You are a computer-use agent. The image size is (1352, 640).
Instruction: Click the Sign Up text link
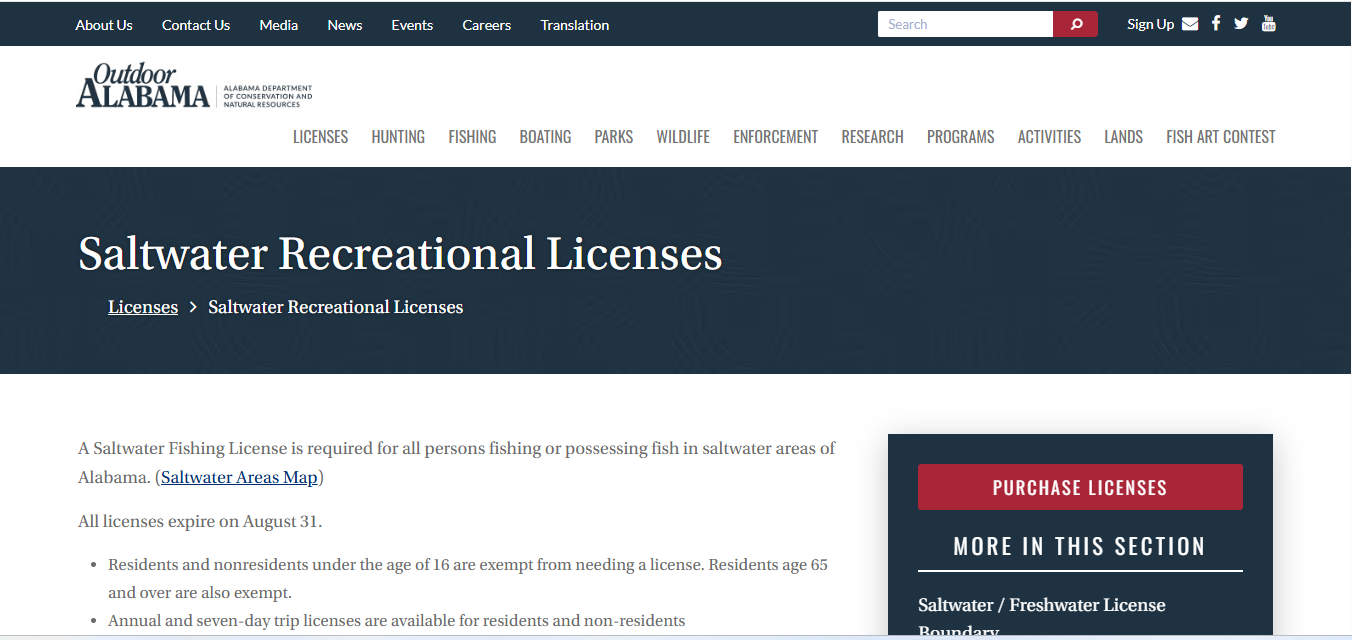coord(1150,24)
